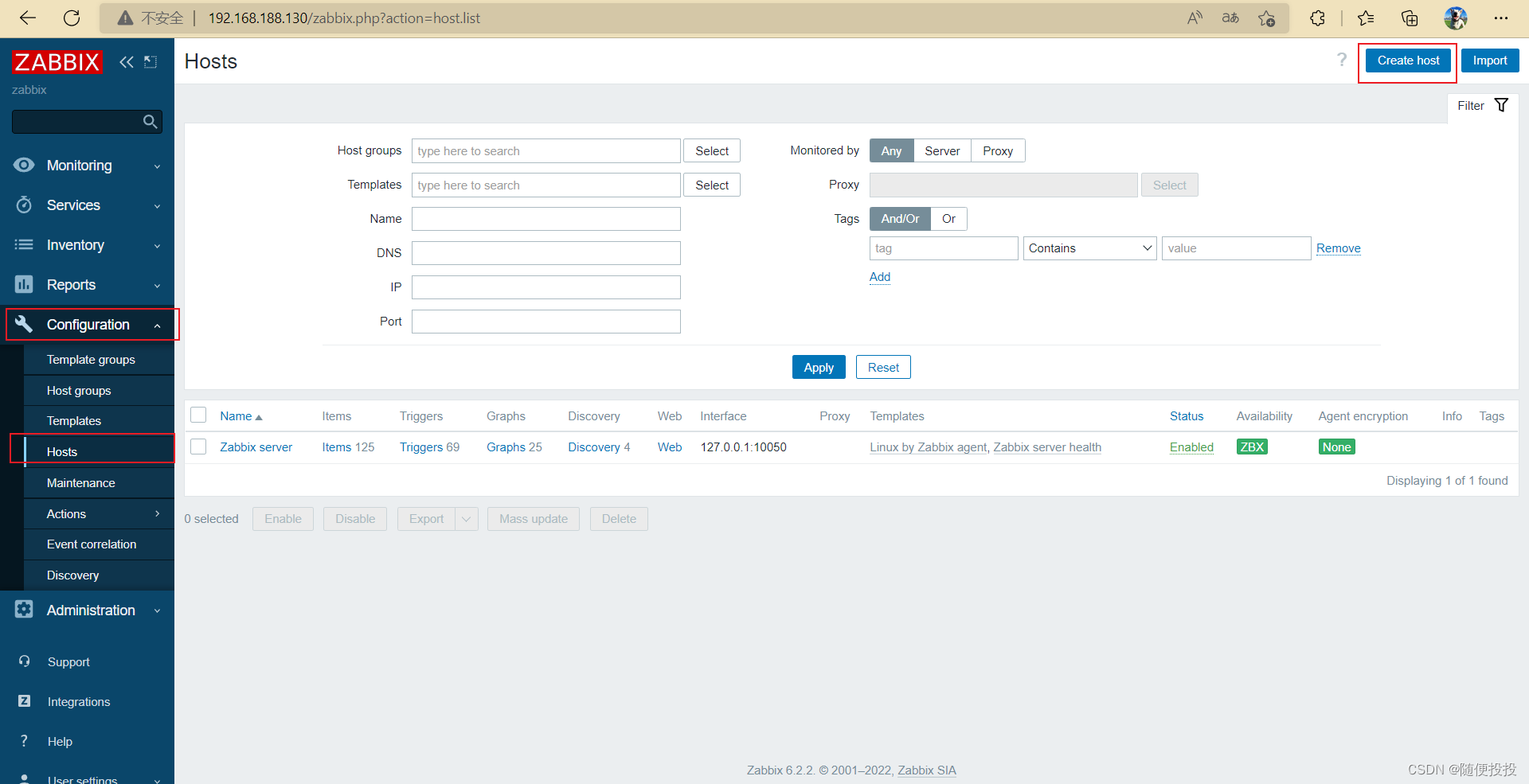Apply the host filter
The image size is (1529, 784).
(x=819, y=367)
